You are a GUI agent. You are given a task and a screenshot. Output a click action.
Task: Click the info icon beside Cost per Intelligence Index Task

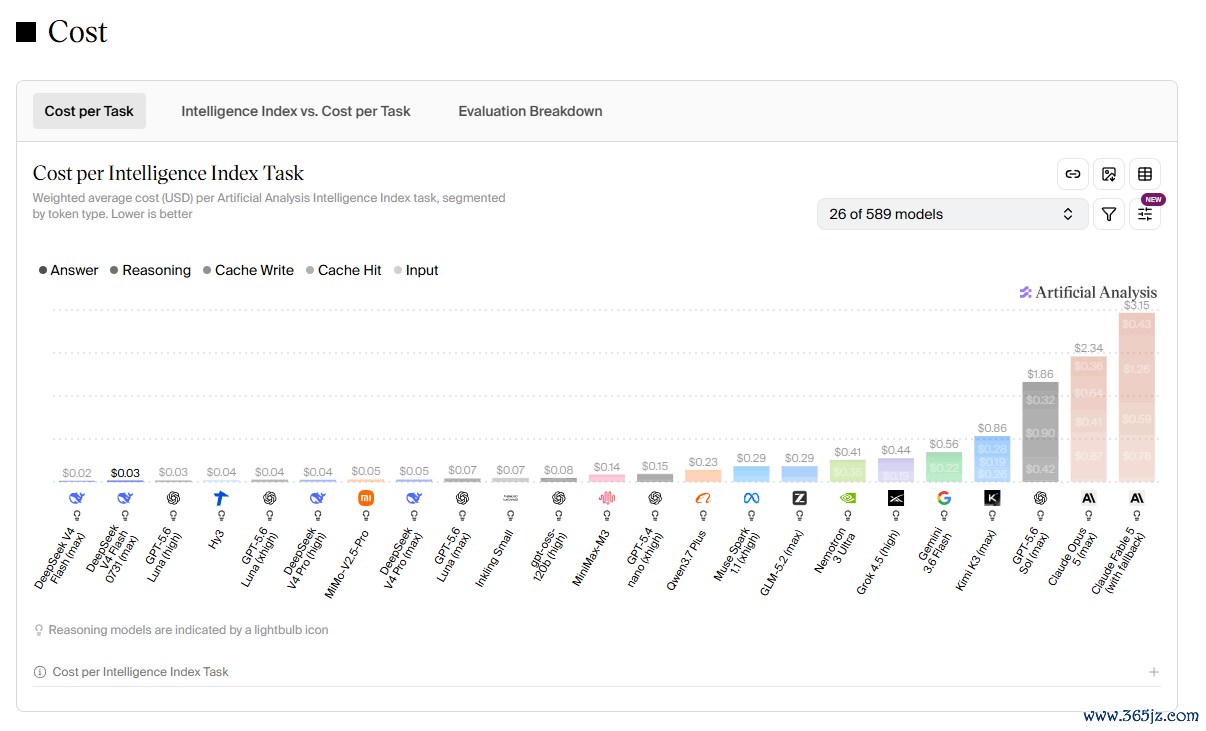click(x=40, y=672)
